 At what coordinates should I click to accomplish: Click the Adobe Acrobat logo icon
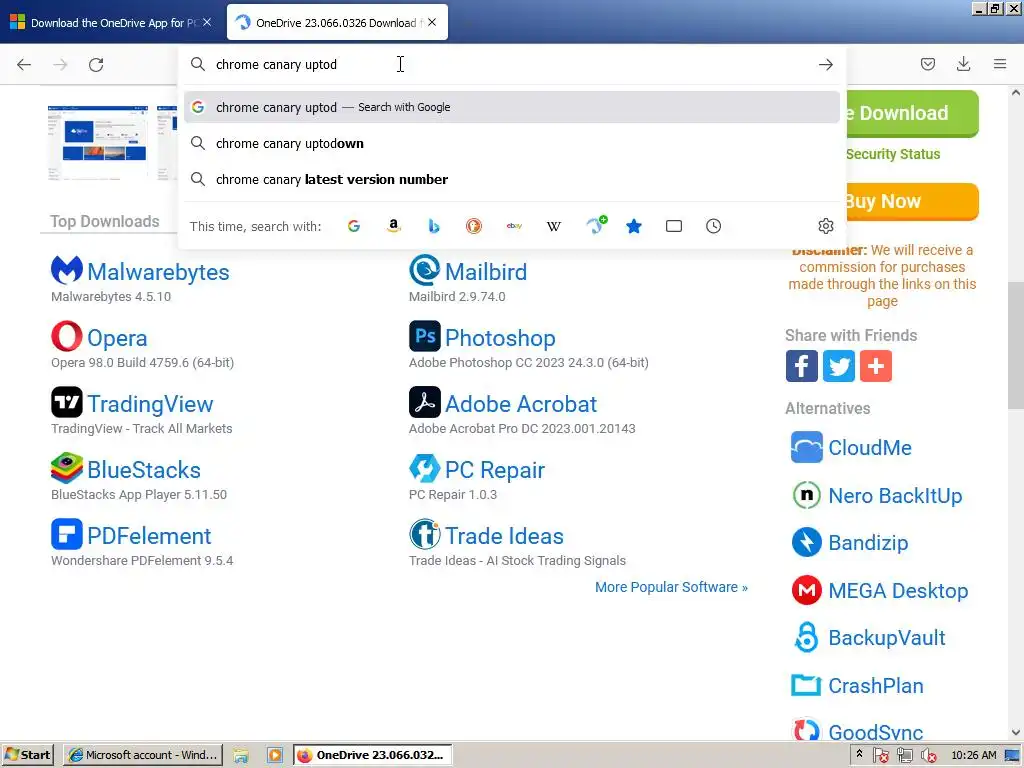click(x=424, y=402)
